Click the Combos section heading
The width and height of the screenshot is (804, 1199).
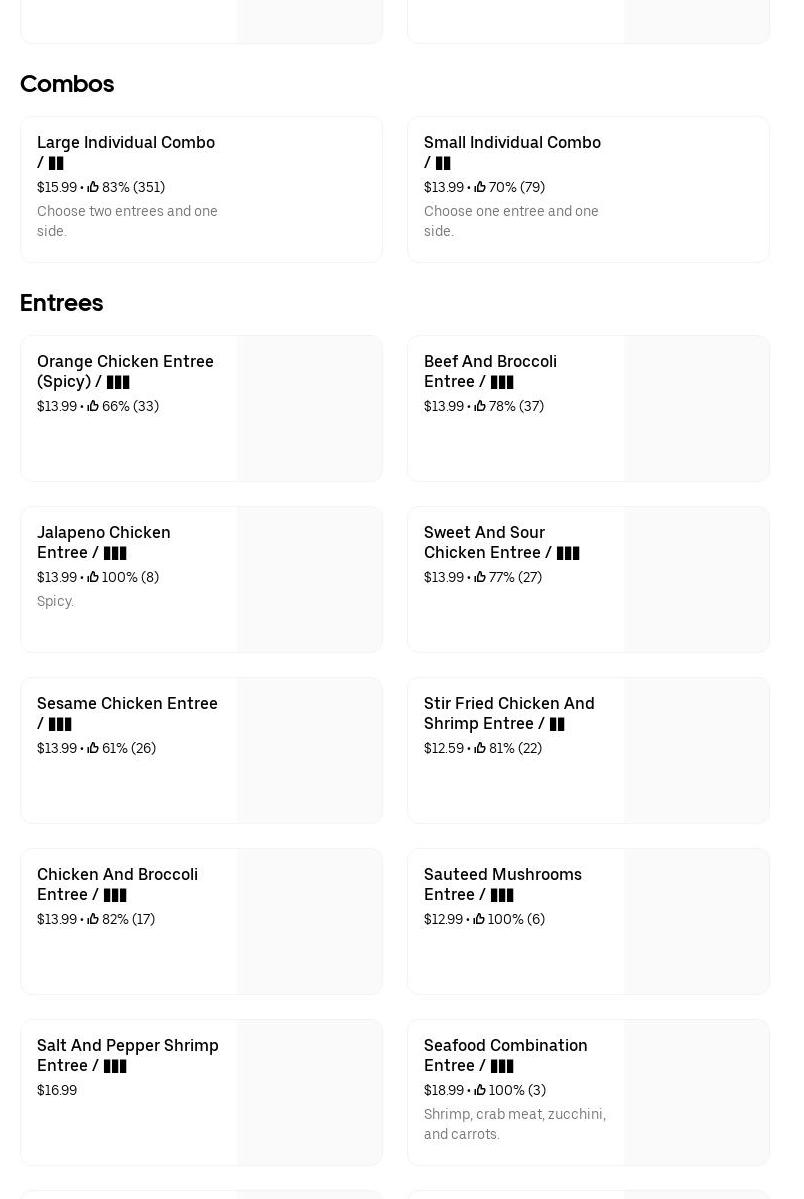point(67,84)
